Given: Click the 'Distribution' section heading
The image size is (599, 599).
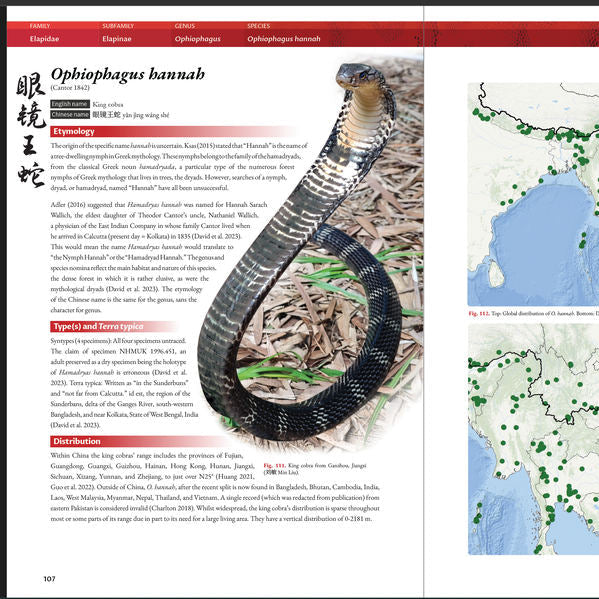Looking at the screenshot, I should [x=77, y=441].
